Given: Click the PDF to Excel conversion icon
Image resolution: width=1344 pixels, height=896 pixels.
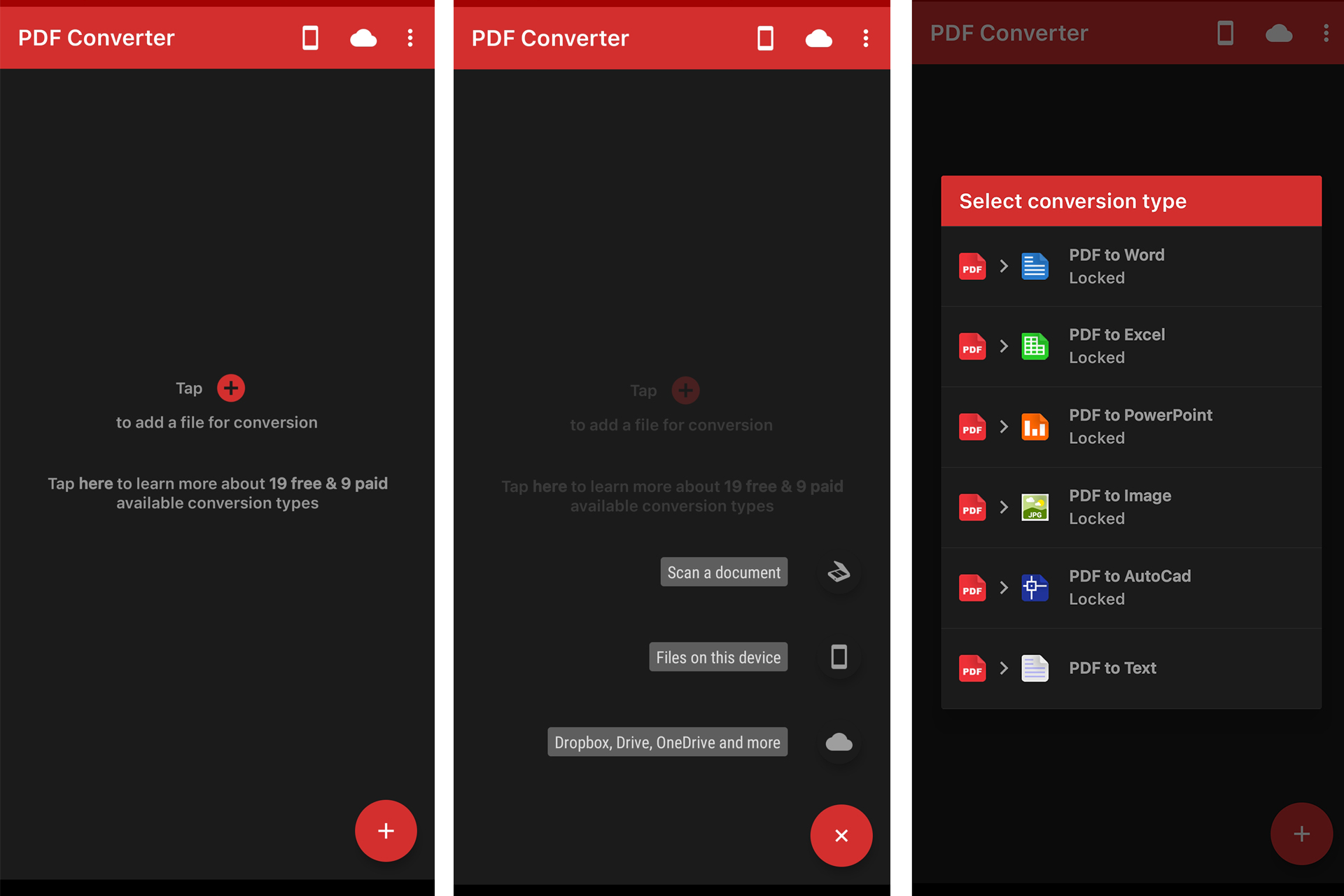Looking at the screenshot, I should pos(1033,347).
